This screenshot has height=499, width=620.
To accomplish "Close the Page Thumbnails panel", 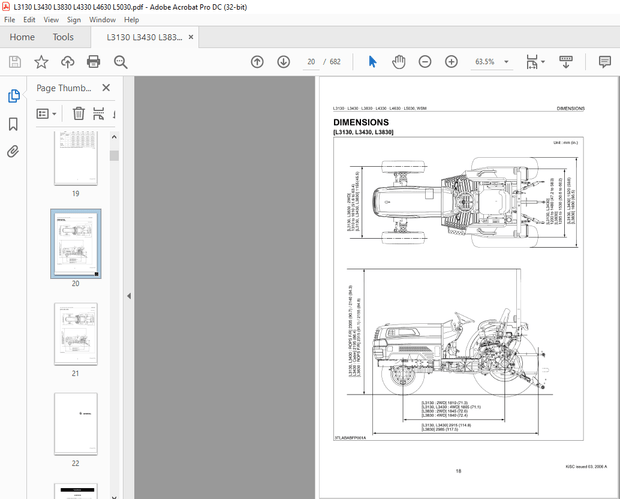I will [x=106, y=87].
